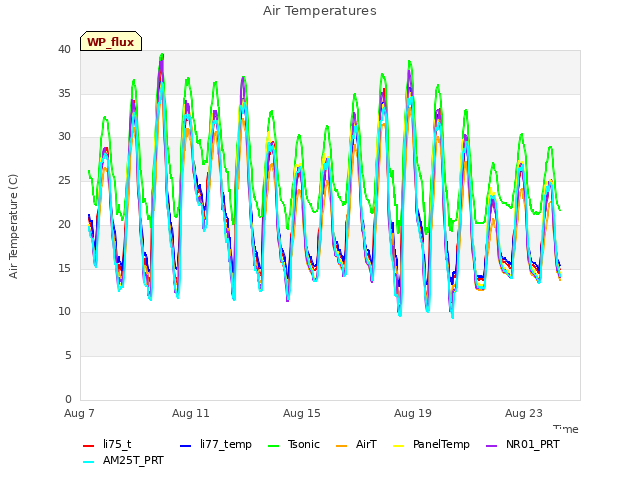Click the Air Temperatures chart title
This screenshot has height=480, width=640.
[x=320, y=11]
